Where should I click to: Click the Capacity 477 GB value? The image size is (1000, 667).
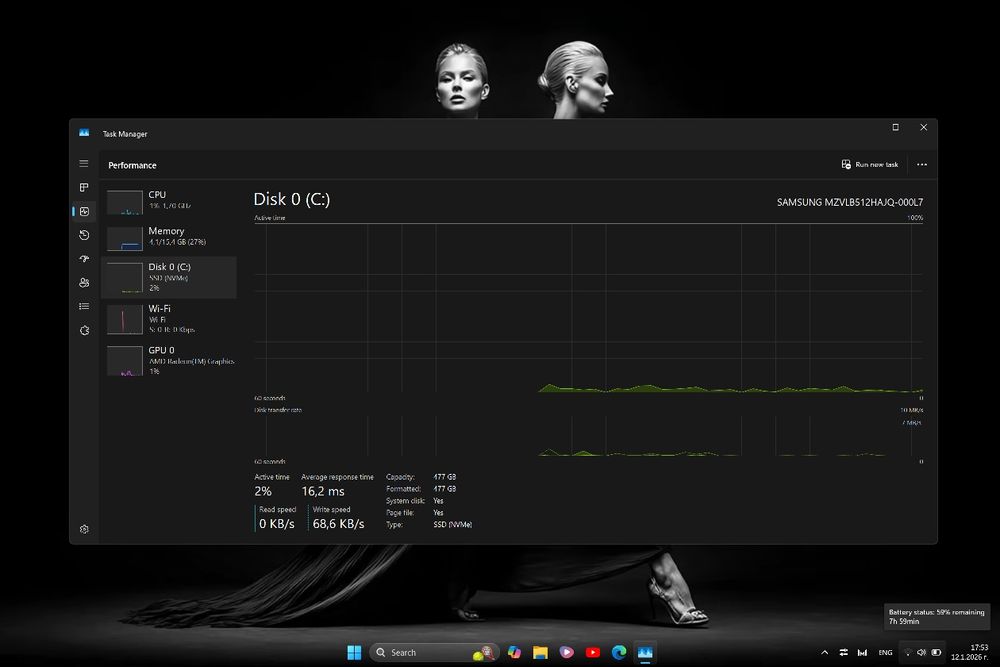point(445,477)
